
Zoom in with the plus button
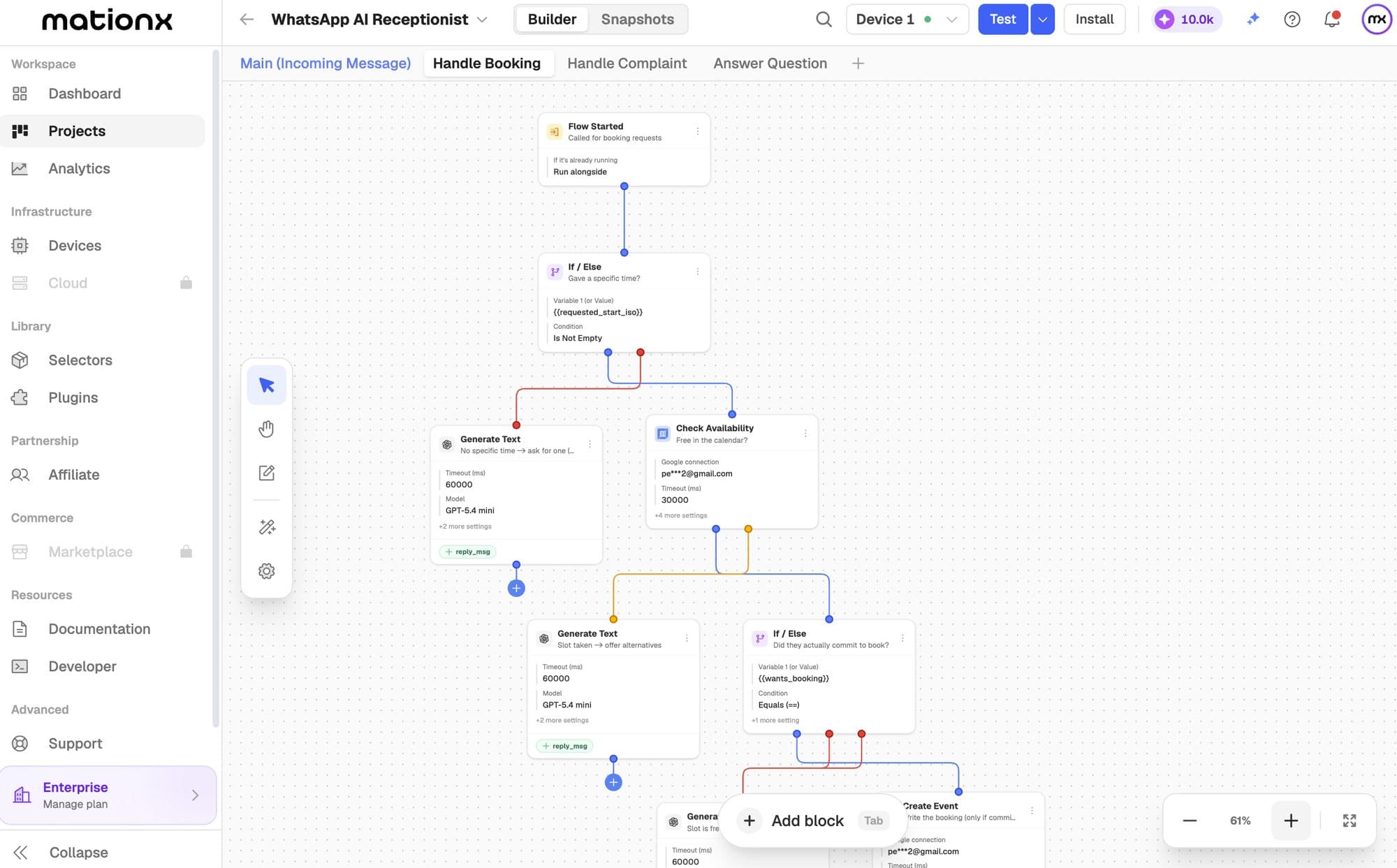pos(1290,821)
